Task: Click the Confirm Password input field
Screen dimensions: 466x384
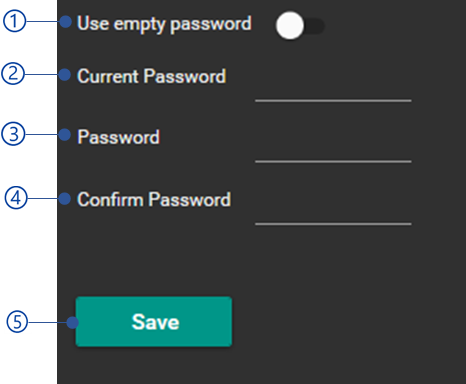Action: (333, 213)
